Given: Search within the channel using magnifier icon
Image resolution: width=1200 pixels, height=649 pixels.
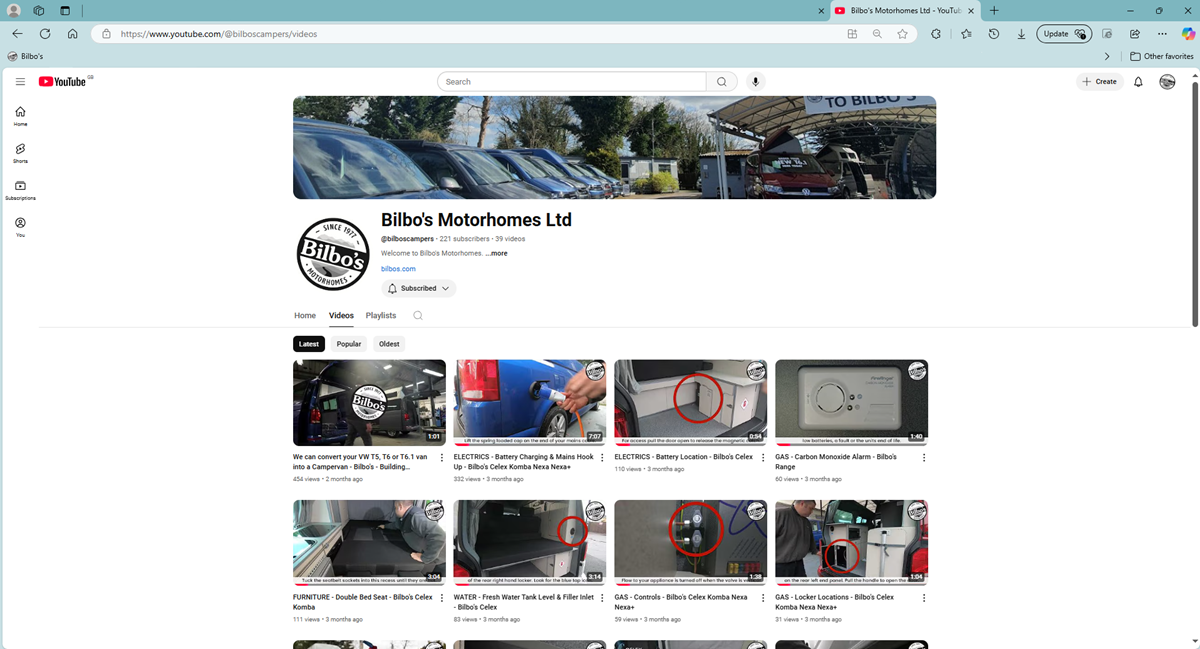Looking at the screenshot, I should [x=418, y=316].
